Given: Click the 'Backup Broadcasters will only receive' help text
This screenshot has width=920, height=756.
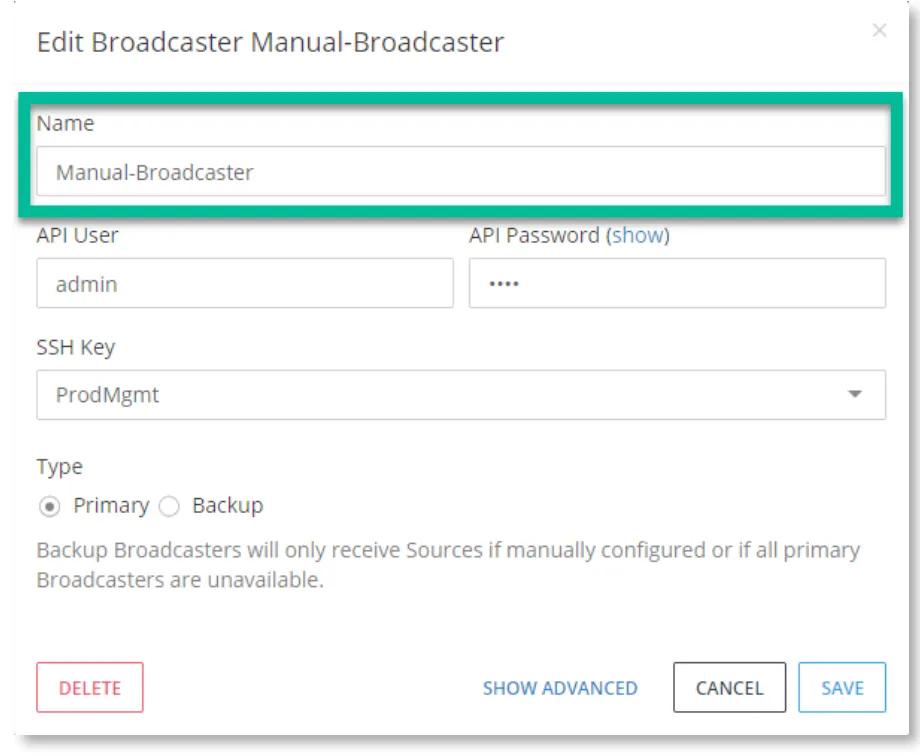Looking at the screenshot, I should pyautogui.click(x=448, y=565).
